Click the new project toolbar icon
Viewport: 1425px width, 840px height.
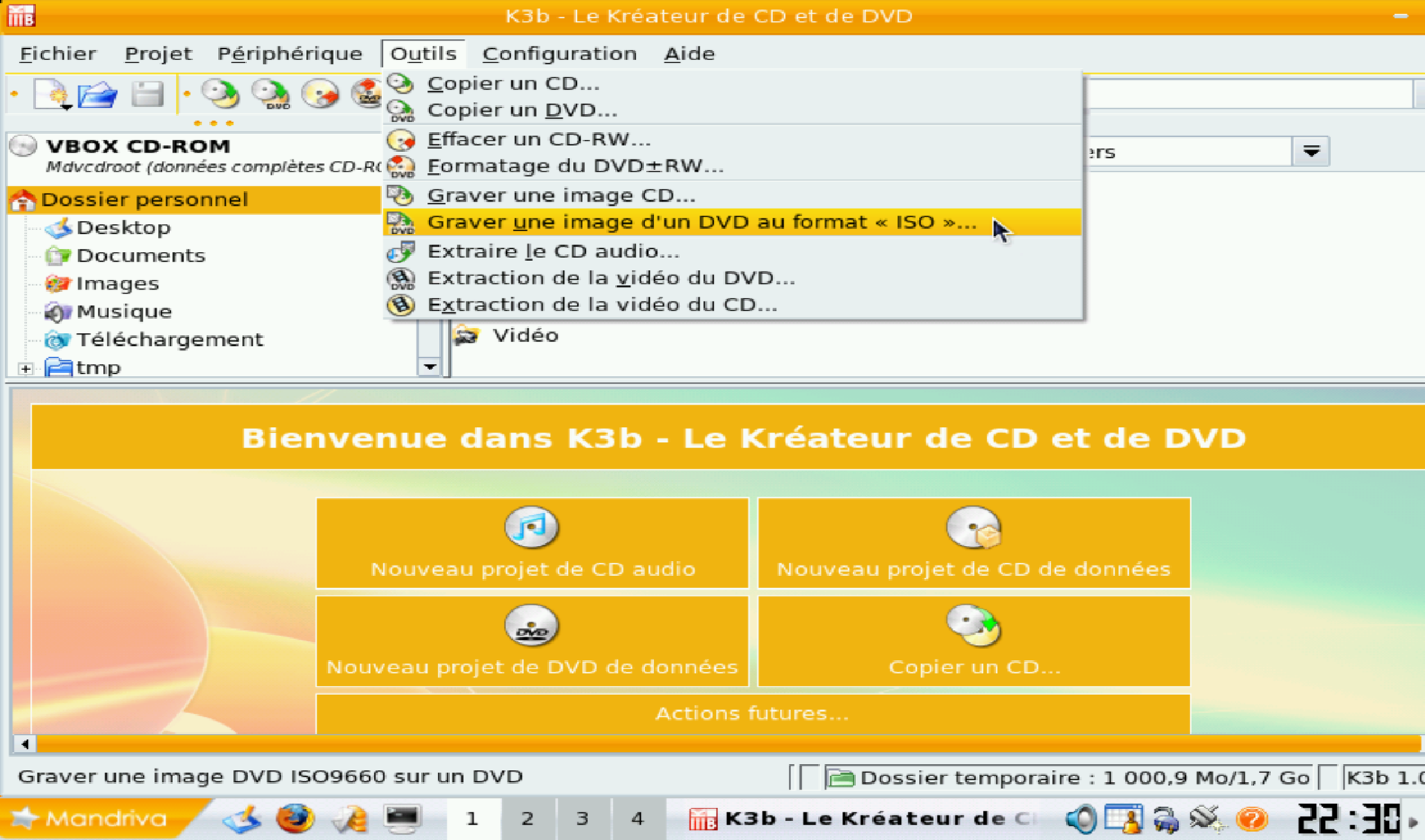tap(53, 95)
